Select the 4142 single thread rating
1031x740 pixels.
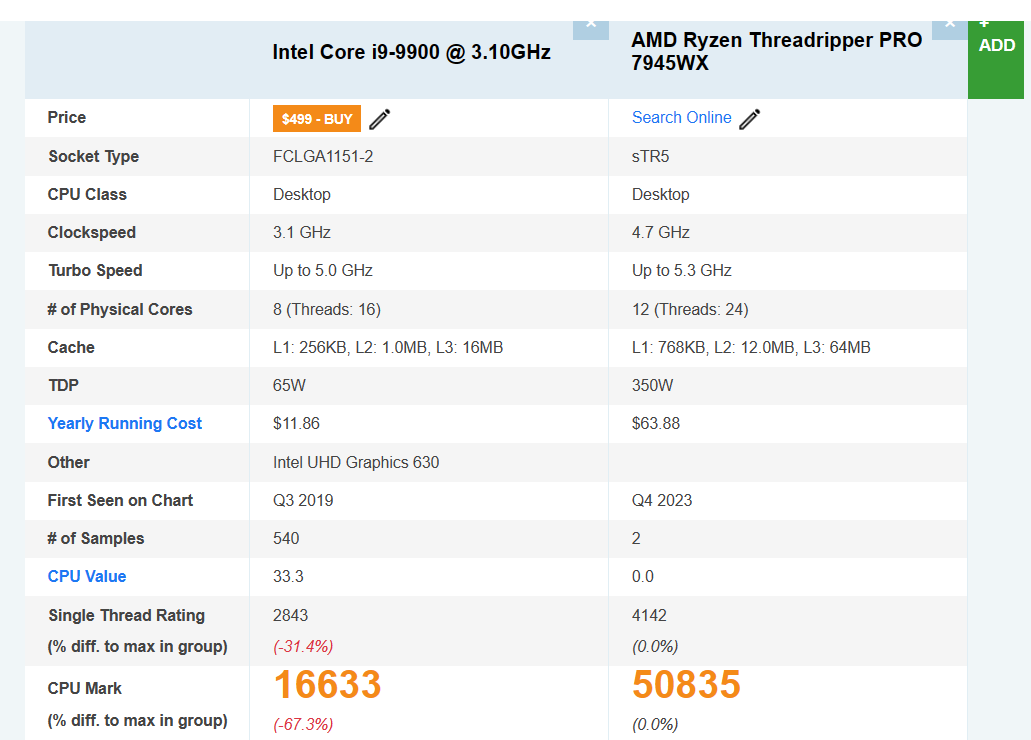649,616
